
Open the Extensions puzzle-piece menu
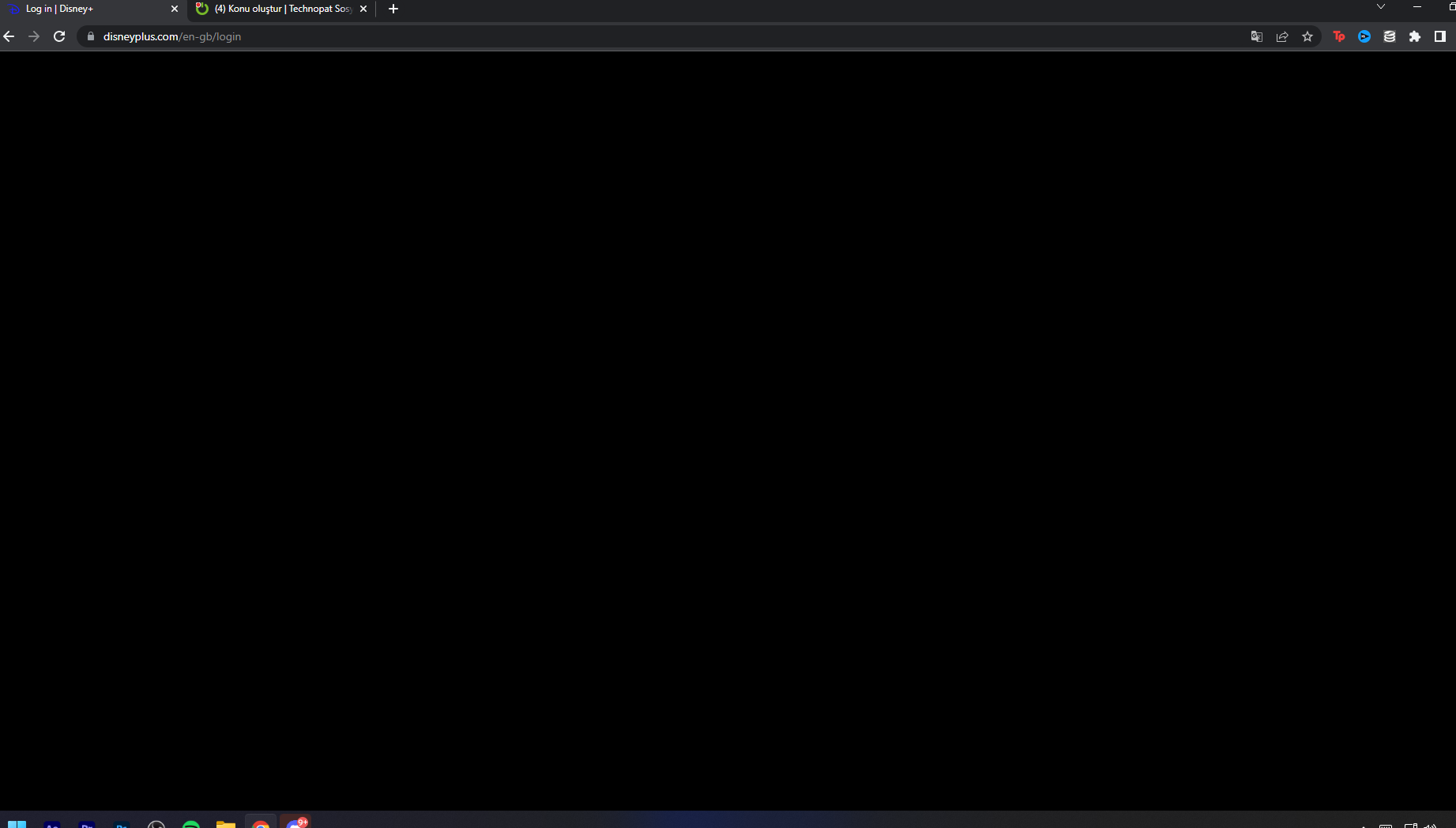click(1416, 36)
